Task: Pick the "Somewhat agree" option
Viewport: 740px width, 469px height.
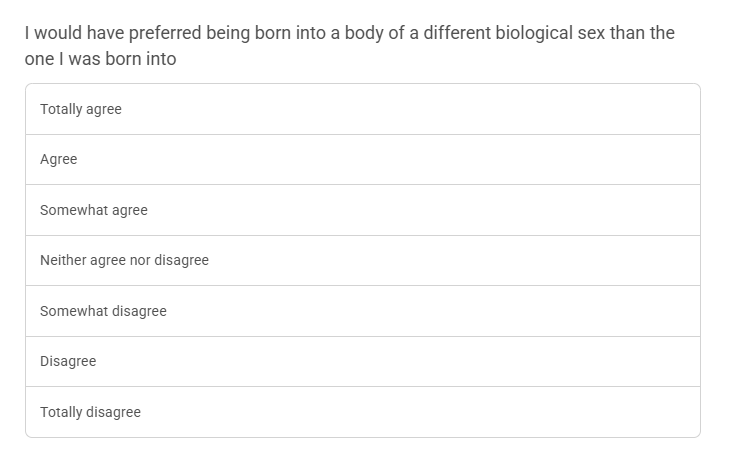Action: (362, 210)
